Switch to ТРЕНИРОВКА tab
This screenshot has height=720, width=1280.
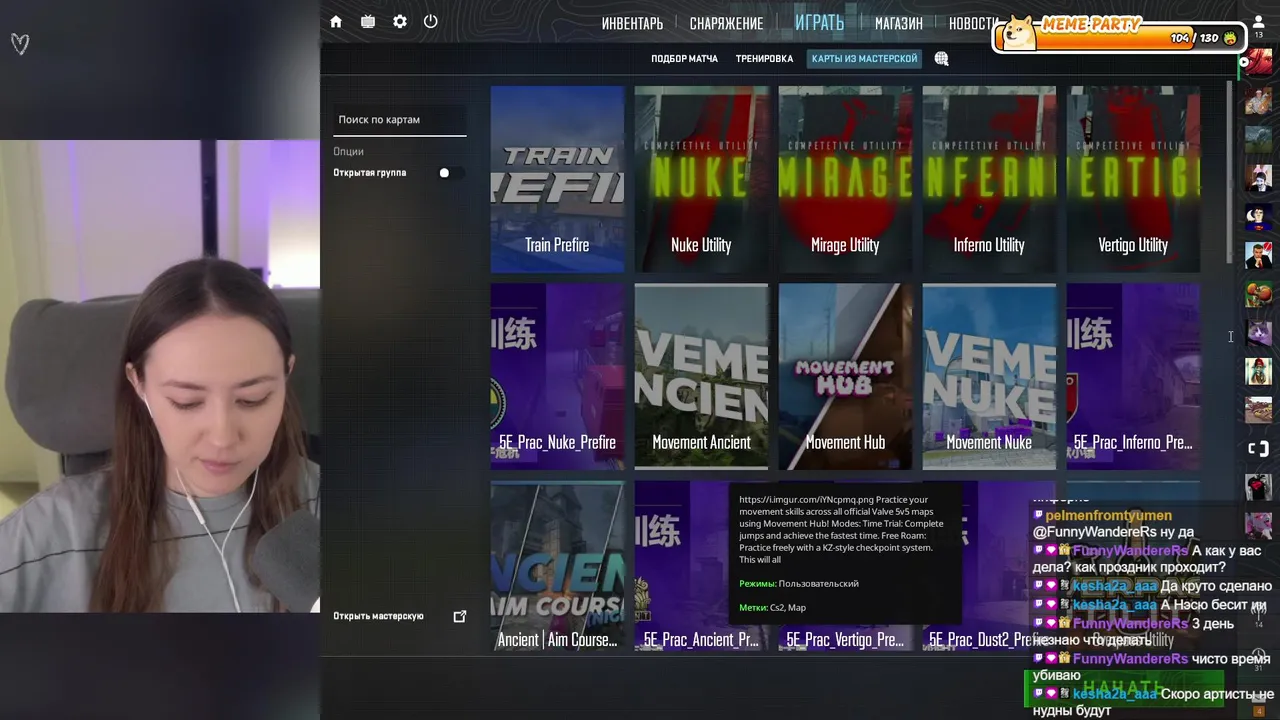pyautogui.click(x=764, y=59)
